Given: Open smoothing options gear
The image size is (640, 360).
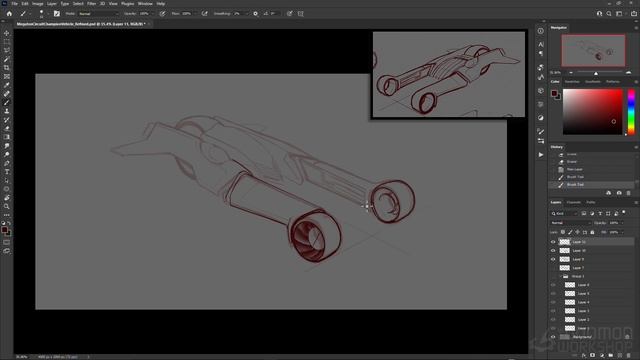Looking at the screenshot, I should (x=256, y=13).
